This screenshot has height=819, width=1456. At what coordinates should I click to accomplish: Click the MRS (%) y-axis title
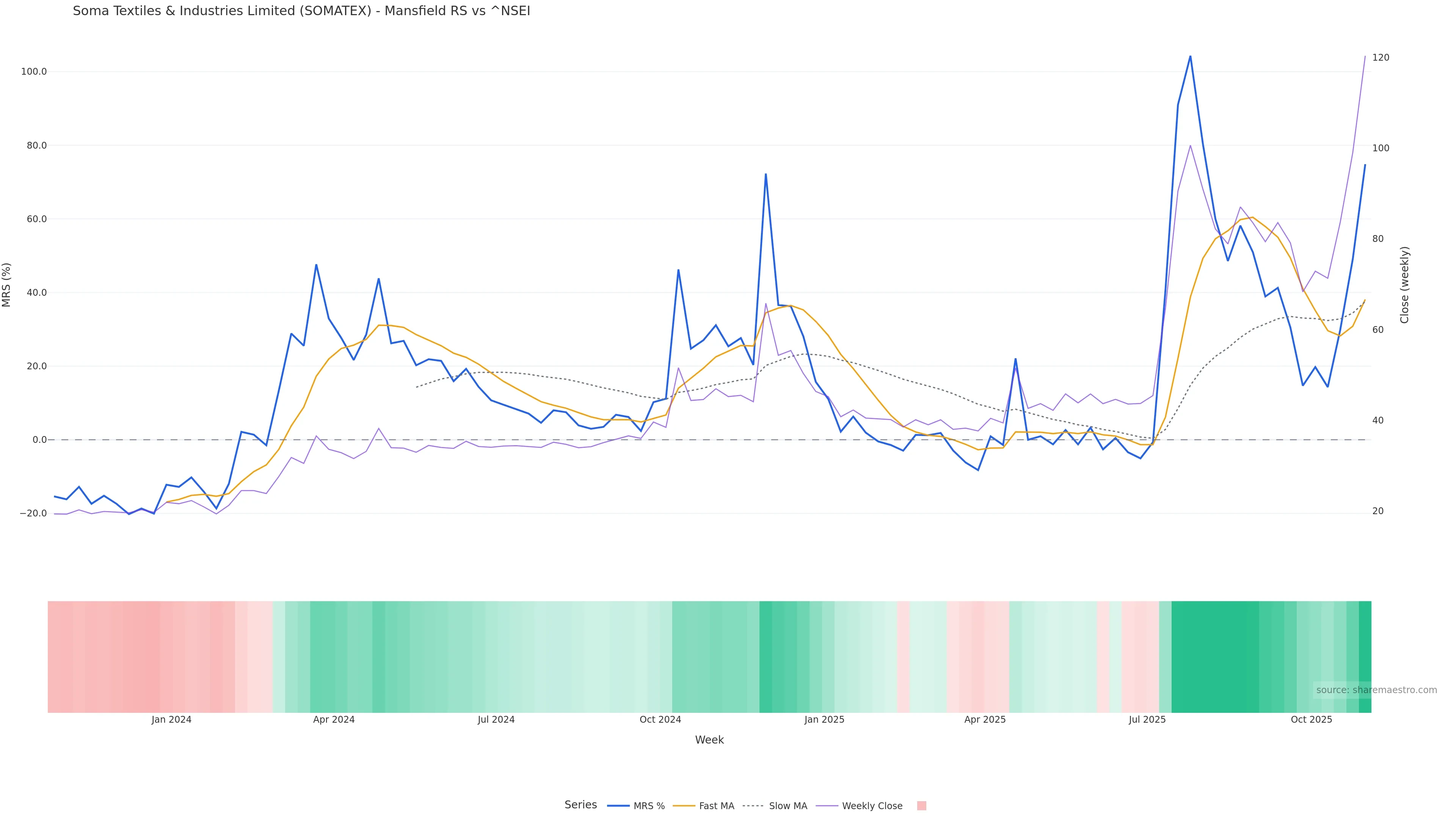(x=7, y=285)
